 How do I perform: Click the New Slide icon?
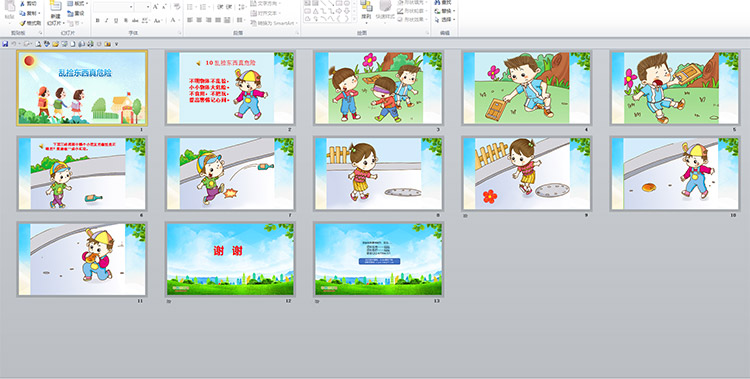click(55, 6)
